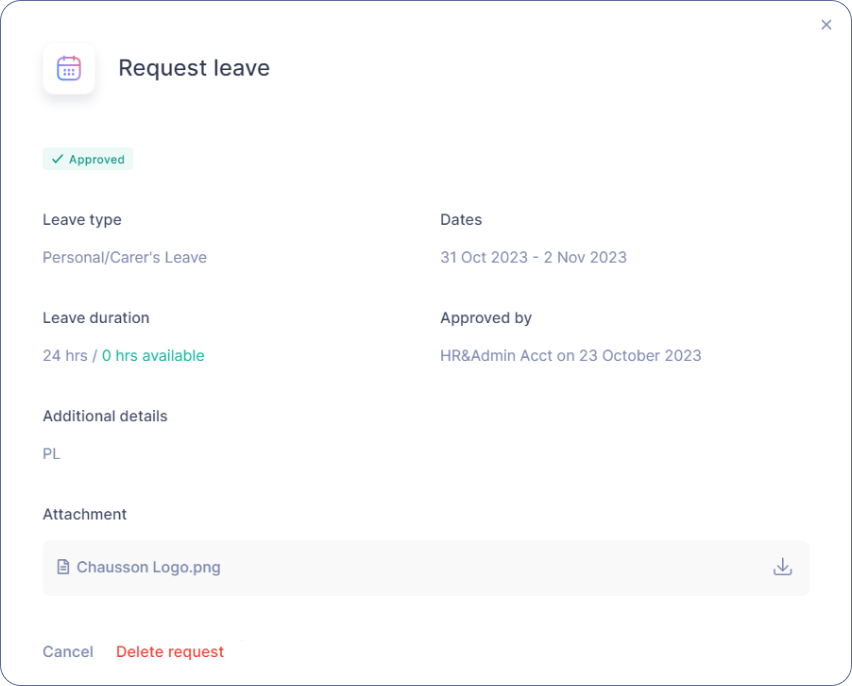Click the "Personal/Carer's Leave" type text

124,257
